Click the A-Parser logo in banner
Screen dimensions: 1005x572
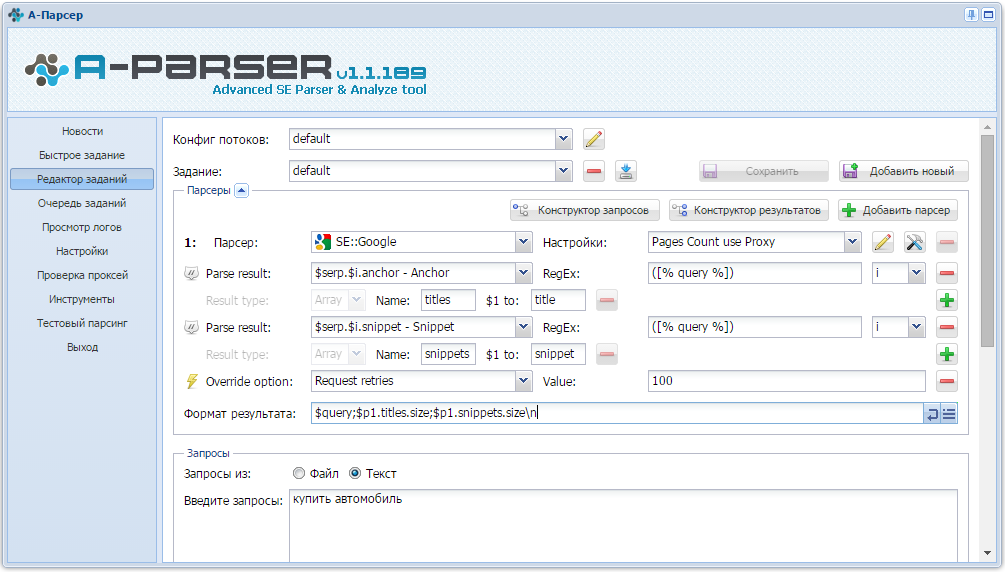(x=225, y=72)
